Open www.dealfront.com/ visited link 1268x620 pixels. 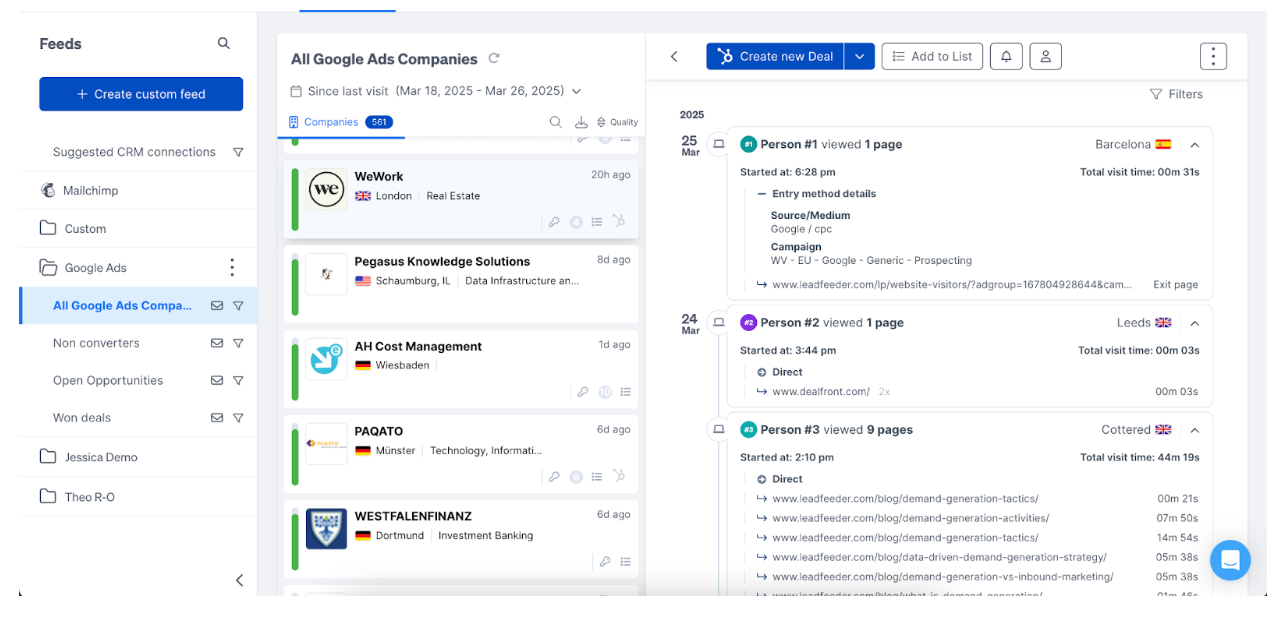pos(821,391)
